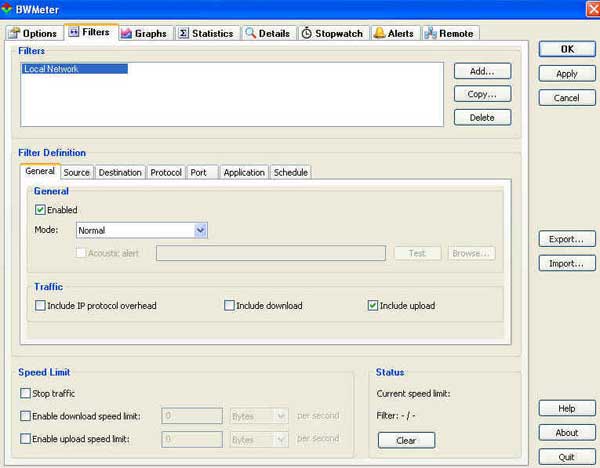Click the Cancel button
The image size is (600, 468).
pyautogui.click(x=567, y=98)
